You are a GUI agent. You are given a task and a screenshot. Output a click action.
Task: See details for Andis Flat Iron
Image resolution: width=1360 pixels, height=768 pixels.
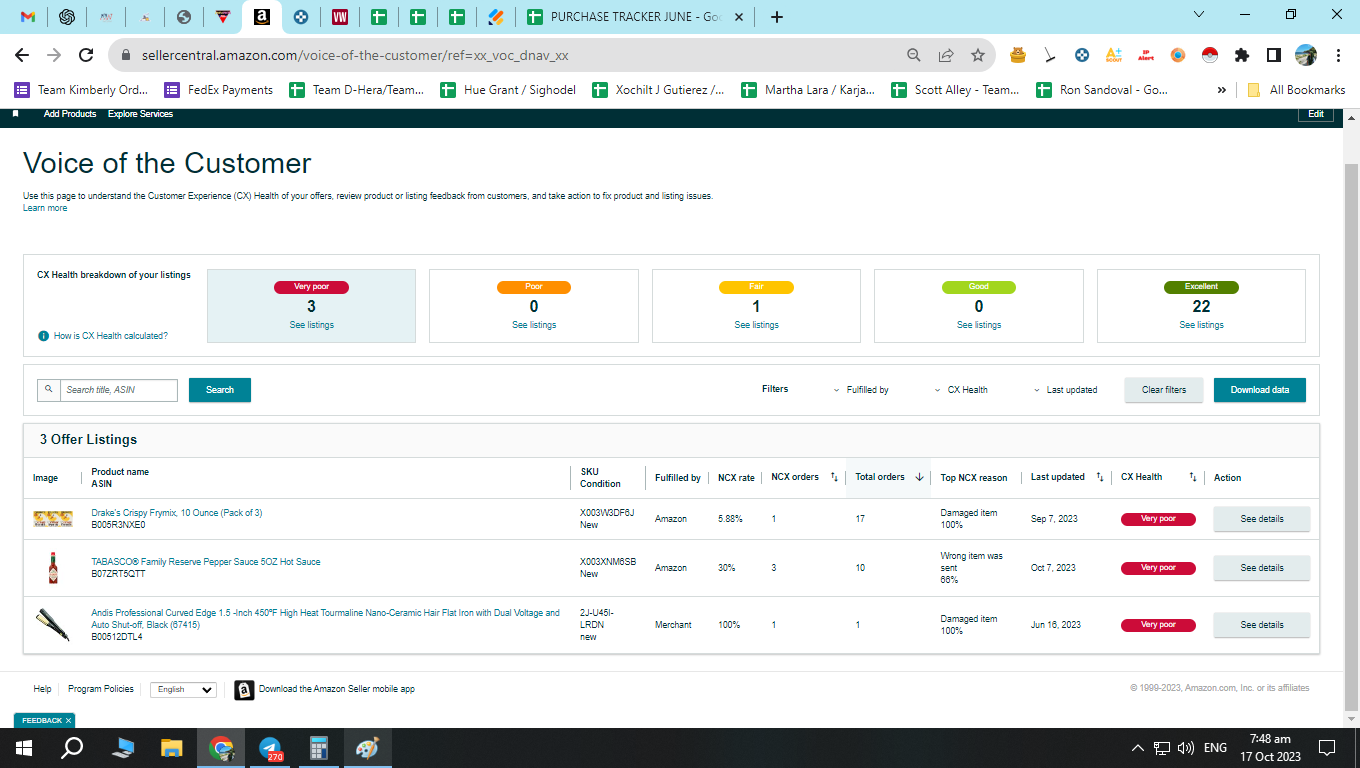tap(1261, 625)
